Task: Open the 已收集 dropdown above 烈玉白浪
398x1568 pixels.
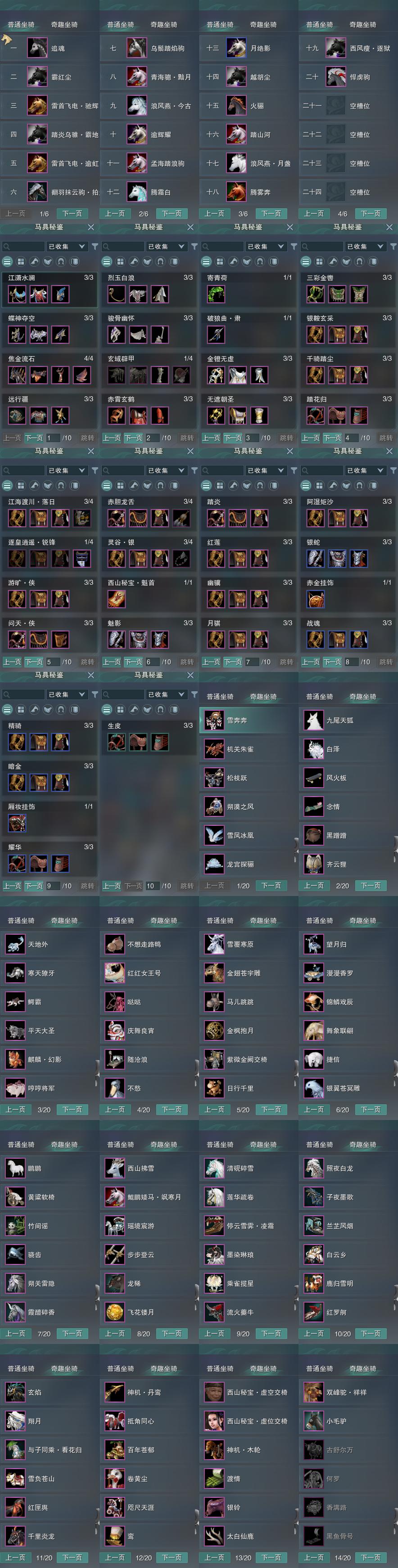Action: [x=167, y=246]
